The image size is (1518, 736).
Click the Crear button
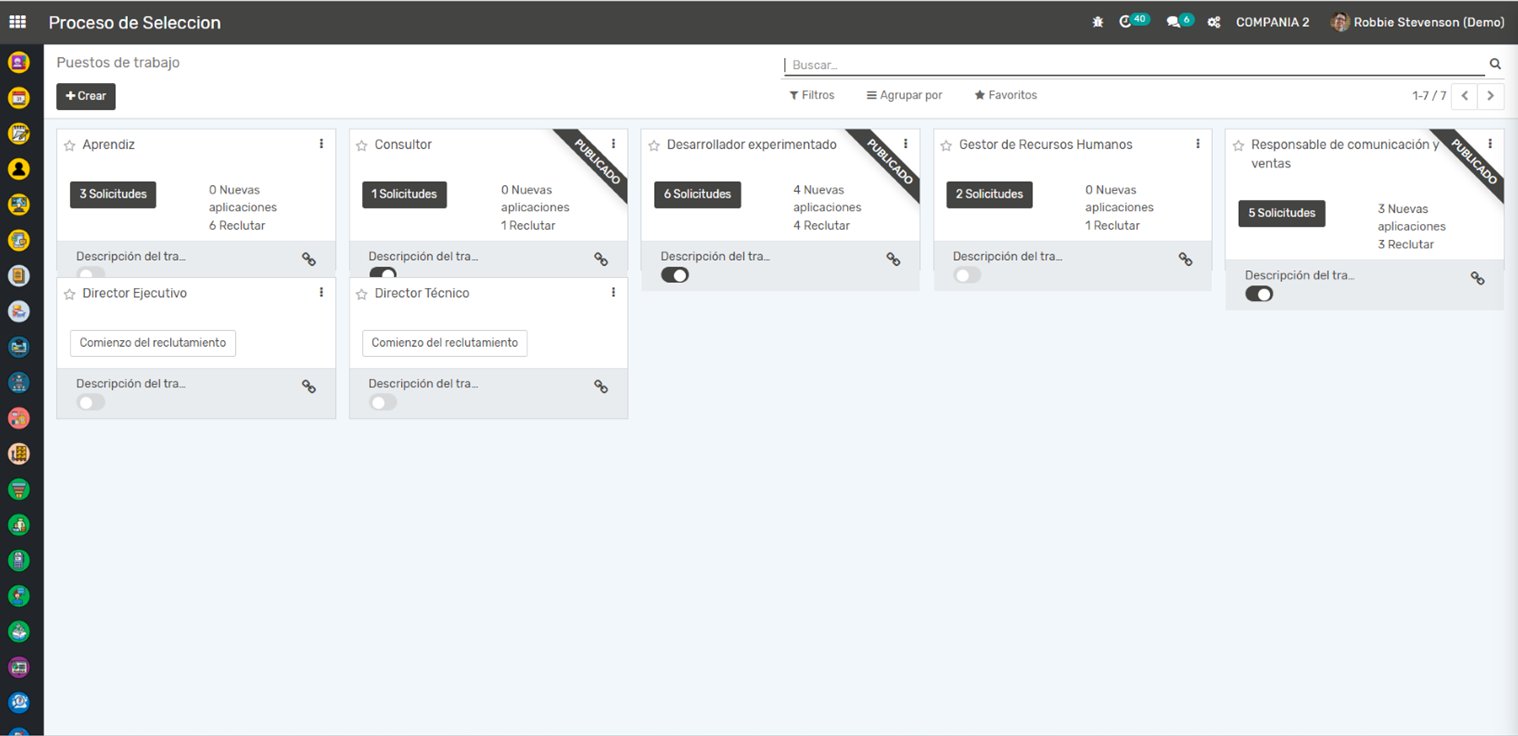click(x=86, y=96)
